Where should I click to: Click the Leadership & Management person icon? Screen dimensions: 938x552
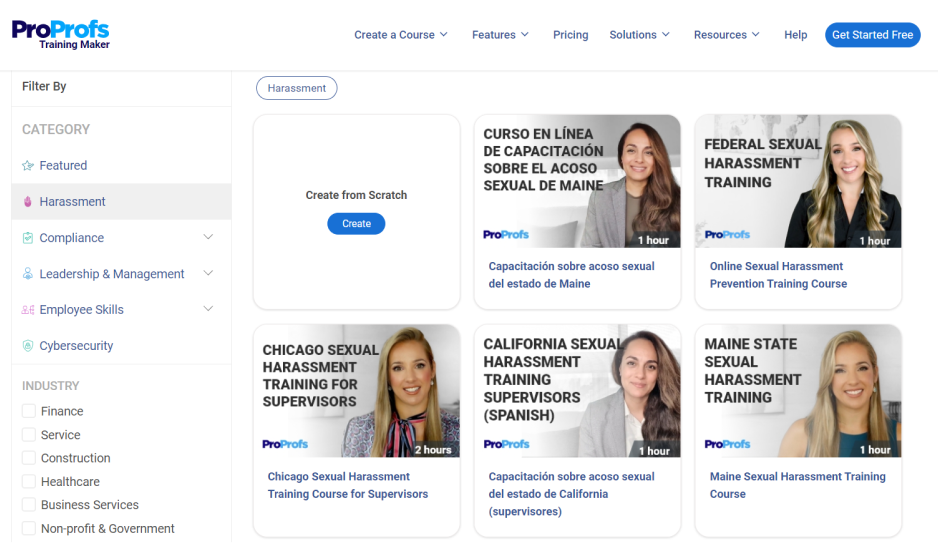click(28, 274)
